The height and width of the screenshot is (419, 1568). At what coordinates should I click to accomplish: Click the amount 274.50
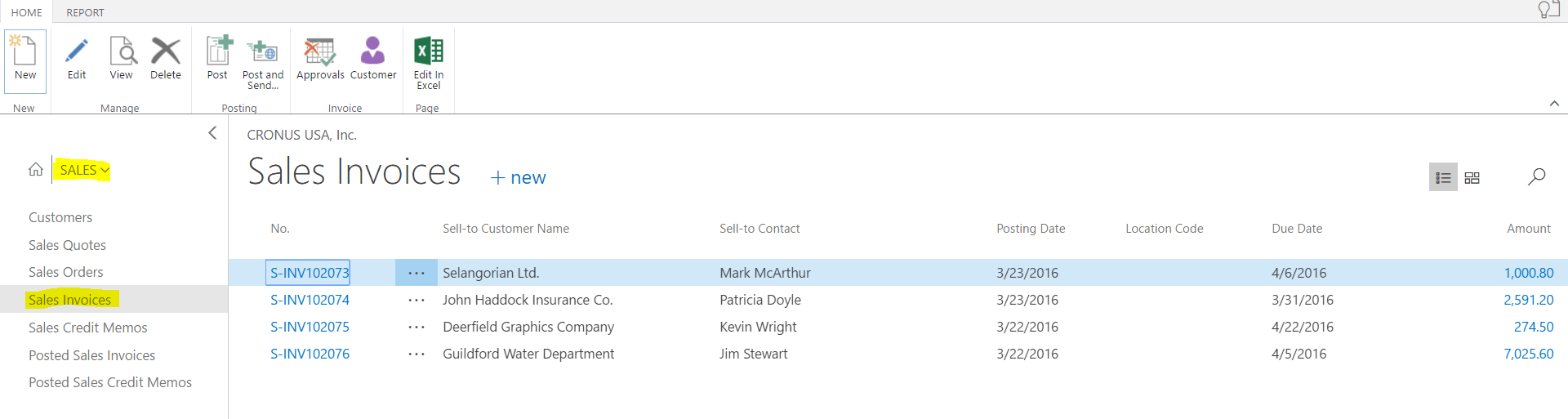1534,327
